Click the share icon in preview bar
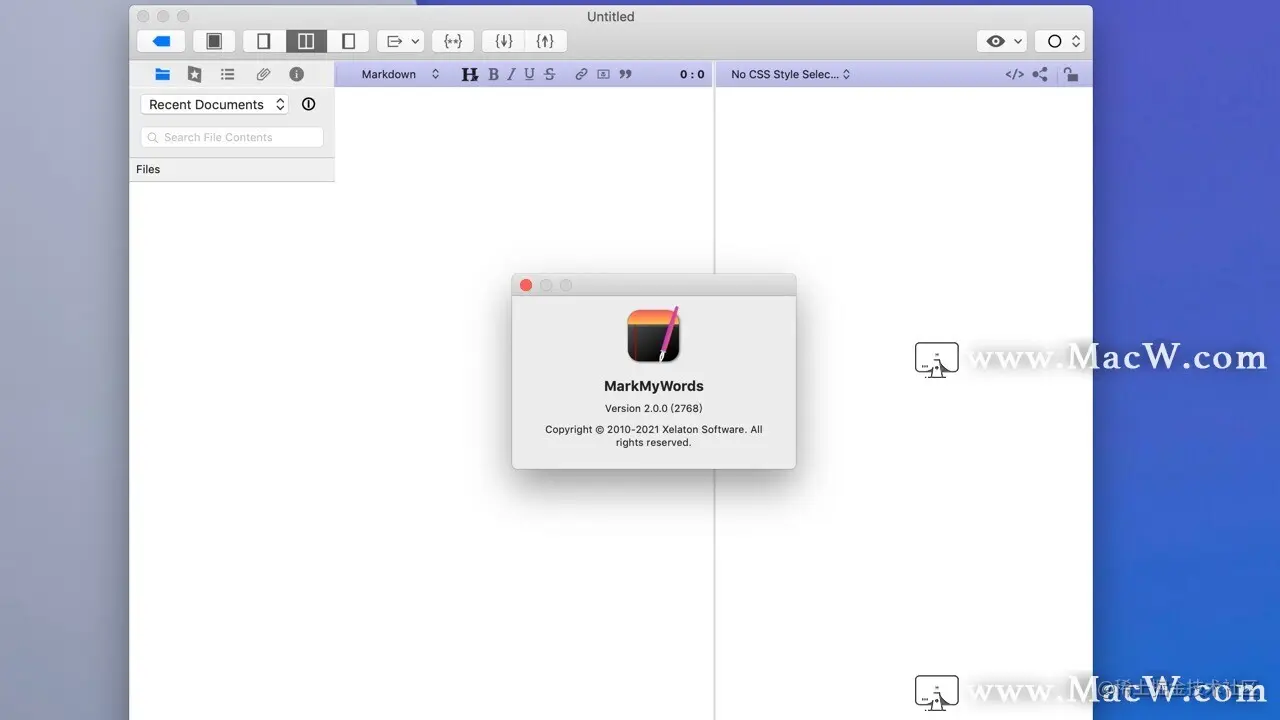The width and height of the screenshot is (1280, 720). point(1040,74)
